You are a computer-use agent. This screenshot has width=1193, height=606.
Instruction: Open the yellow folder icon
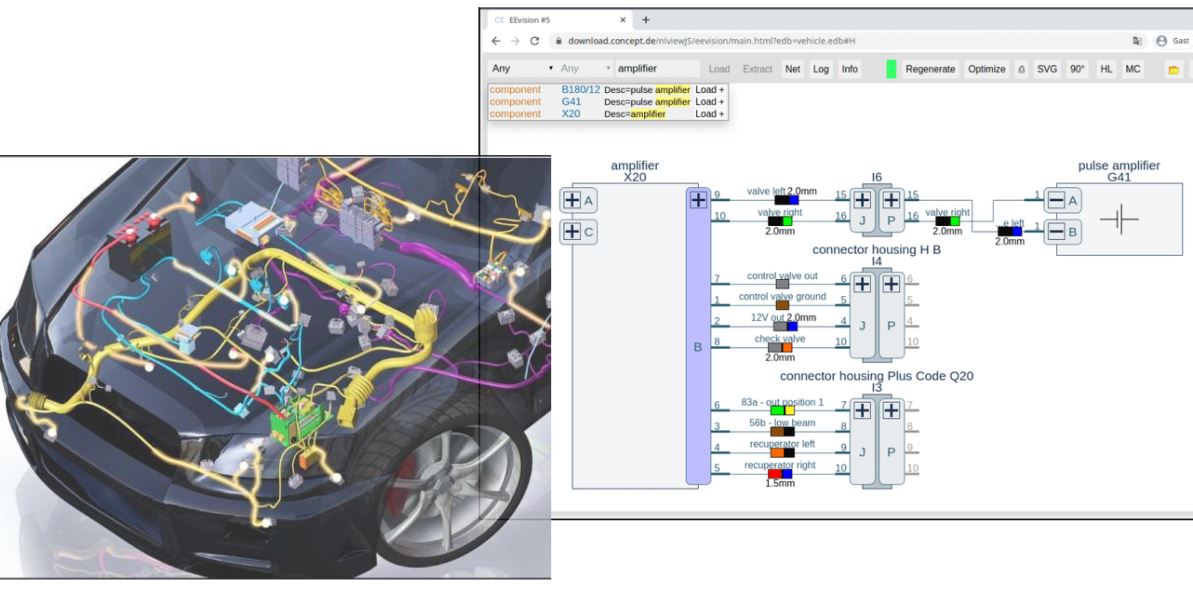point(1173,69)
